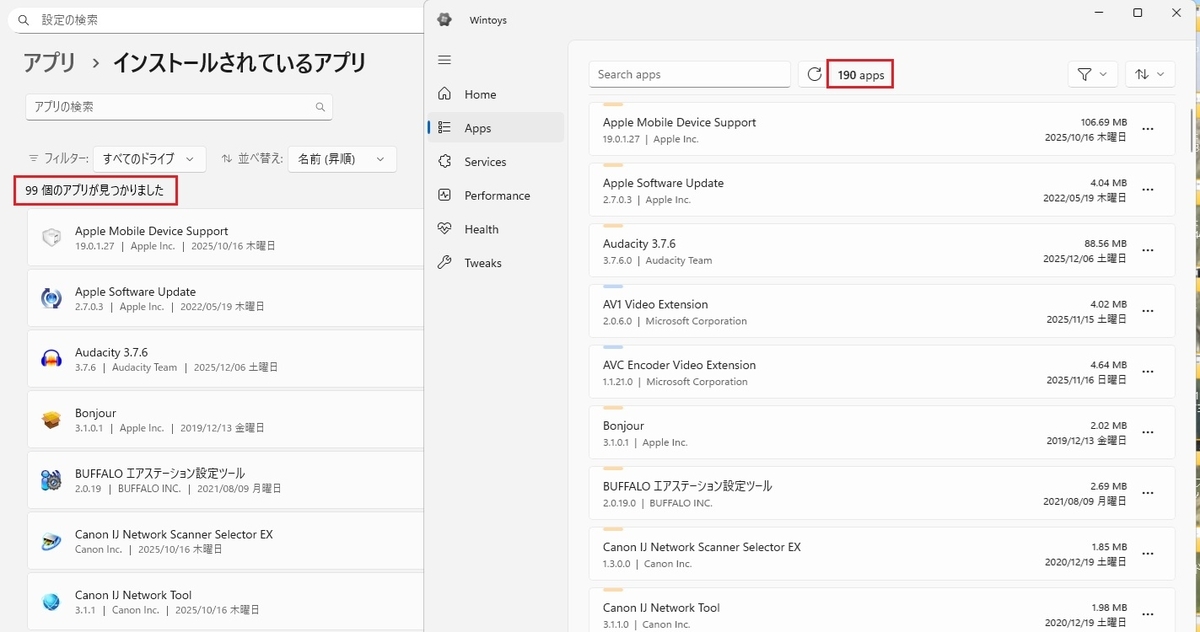Open more options for Canon IJ Network Tool in Wintoys

[1148, 615]
